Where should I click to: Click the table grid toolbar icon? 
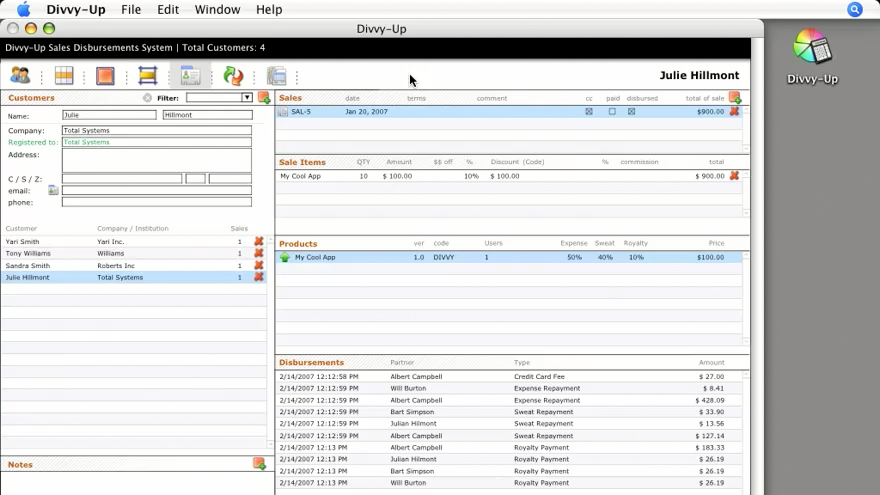63,75
